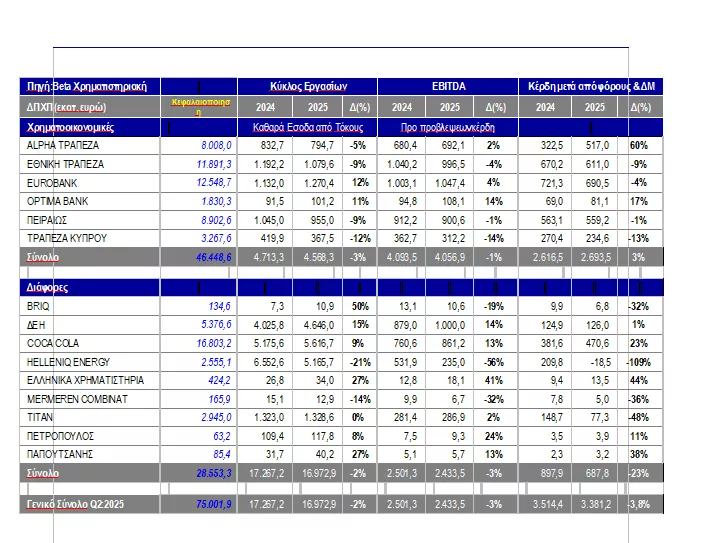This screenshot has height=543, width=703.
Task: Select Ελληνικά Χρηματιστήρια EBITDA change '41%'
Action: 494,380
